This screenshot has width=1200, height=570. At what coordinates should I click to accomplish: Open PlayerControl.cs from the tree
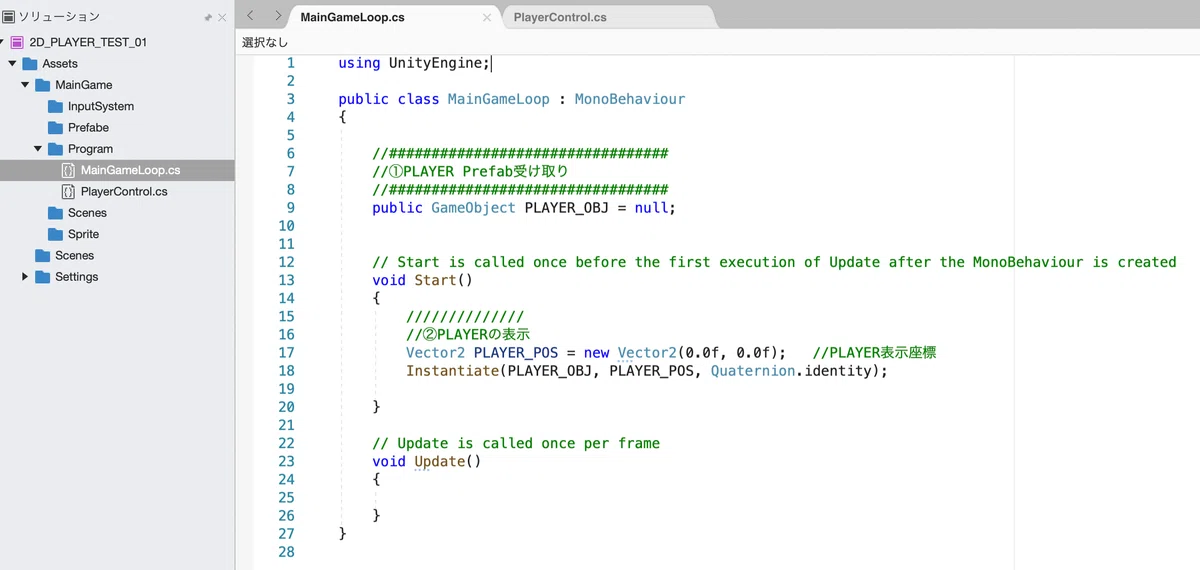(124, 192)
